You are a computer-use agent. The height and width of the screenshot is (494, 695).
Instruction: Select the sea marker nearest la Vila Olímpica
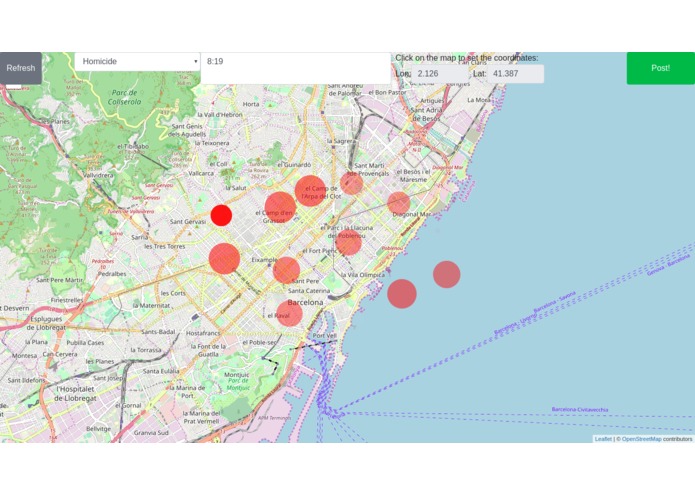pyautogui.click(x=402, y=294)
